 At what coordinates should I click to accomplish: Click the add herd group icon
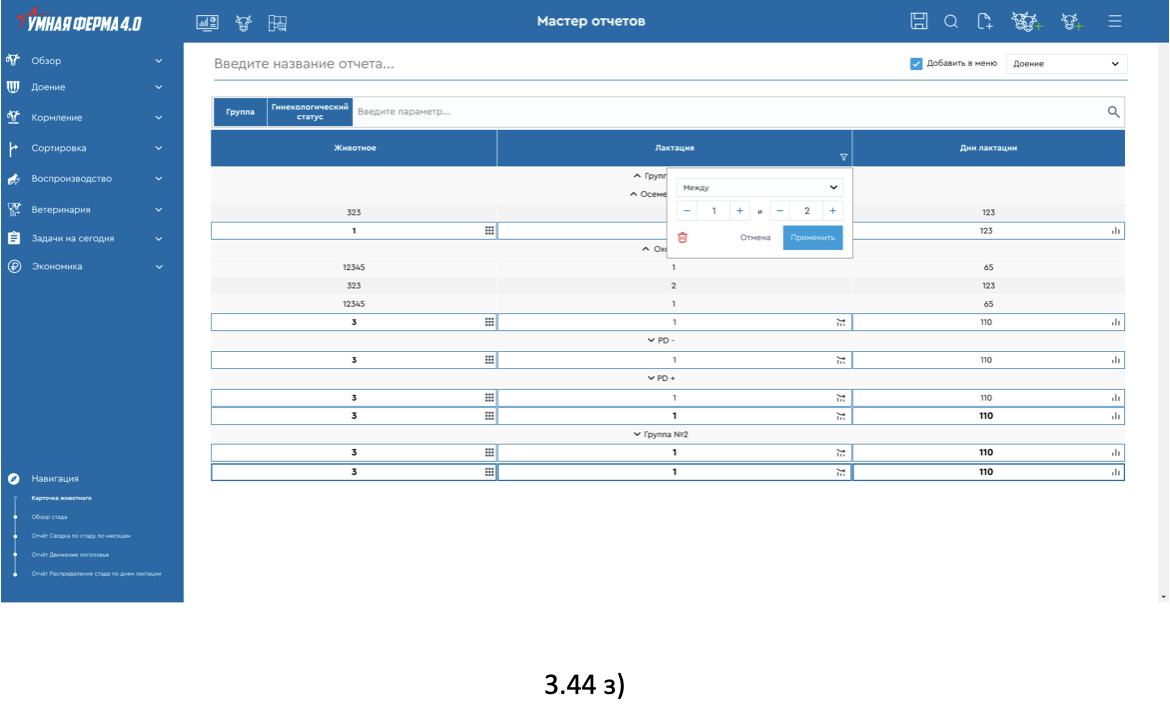tap(1027, 22)
